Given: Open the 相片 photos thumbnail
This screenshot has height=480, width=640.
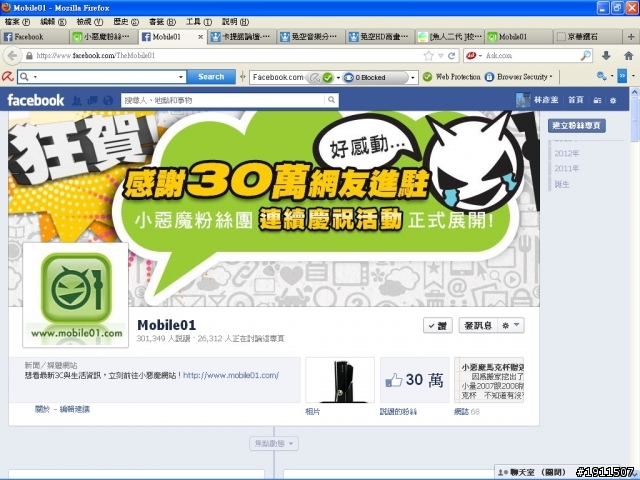Looking at the screenshot, I should [x=340, y=380].
